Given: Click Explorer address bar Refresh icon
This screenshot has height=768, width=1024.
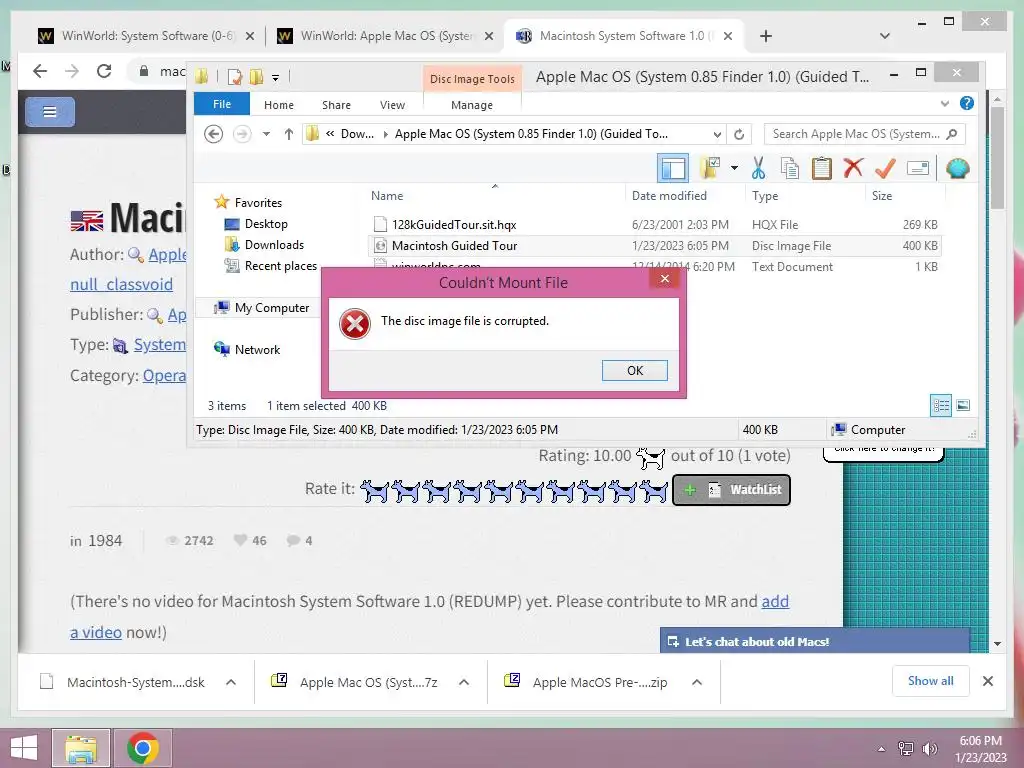Looking at the screenshot, I should [739, 135].
